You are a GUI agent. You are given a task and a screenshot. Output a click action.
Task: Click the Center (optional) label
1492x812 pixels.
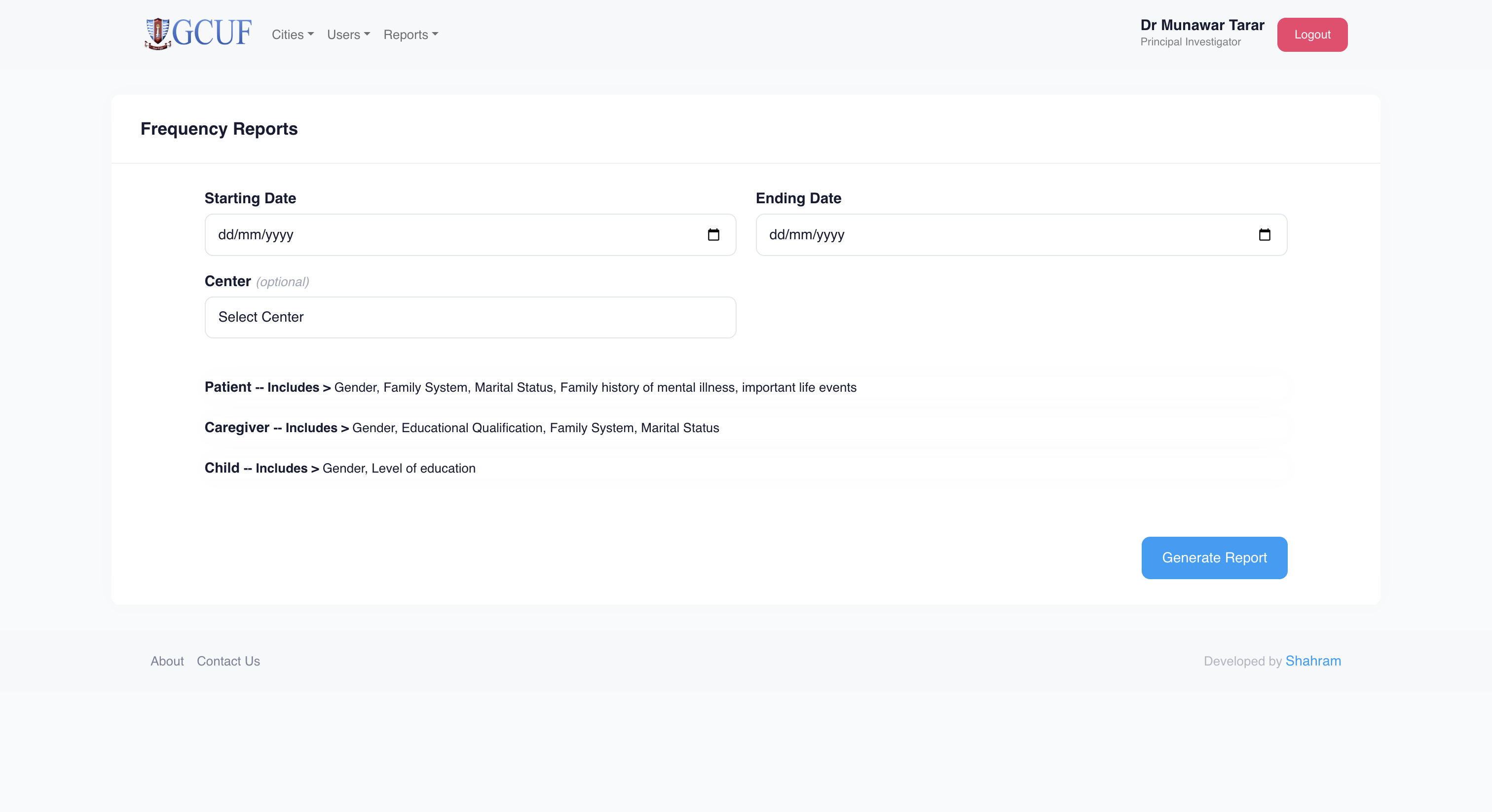257,282
